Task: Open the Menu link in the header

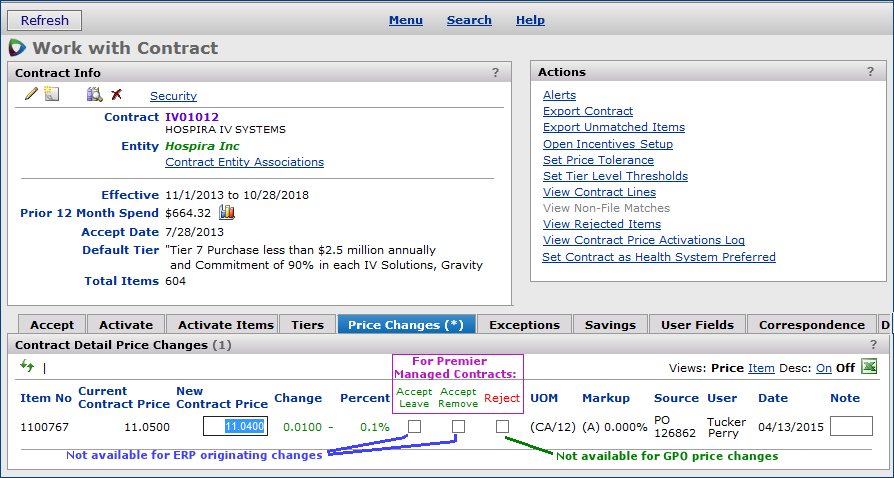Action: pyautogui.click(x=405, y=20)
